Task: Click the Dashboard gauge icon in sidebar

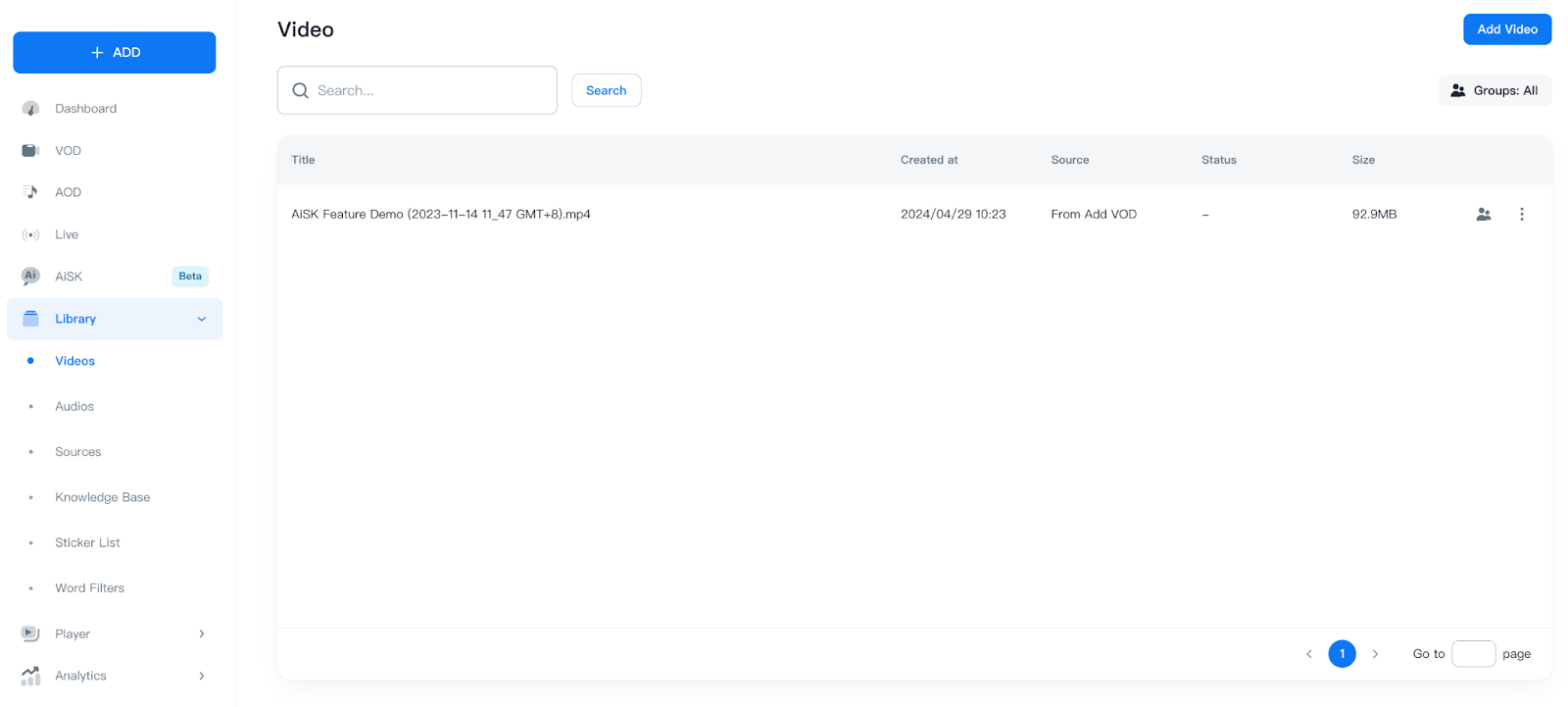Action: [30, 109]
